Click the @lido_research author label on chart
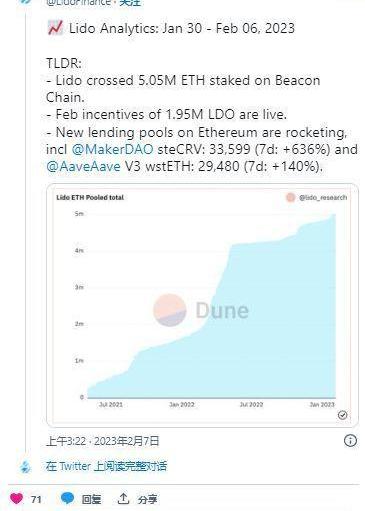The image size is (365, 511). [x=323, y=198]
